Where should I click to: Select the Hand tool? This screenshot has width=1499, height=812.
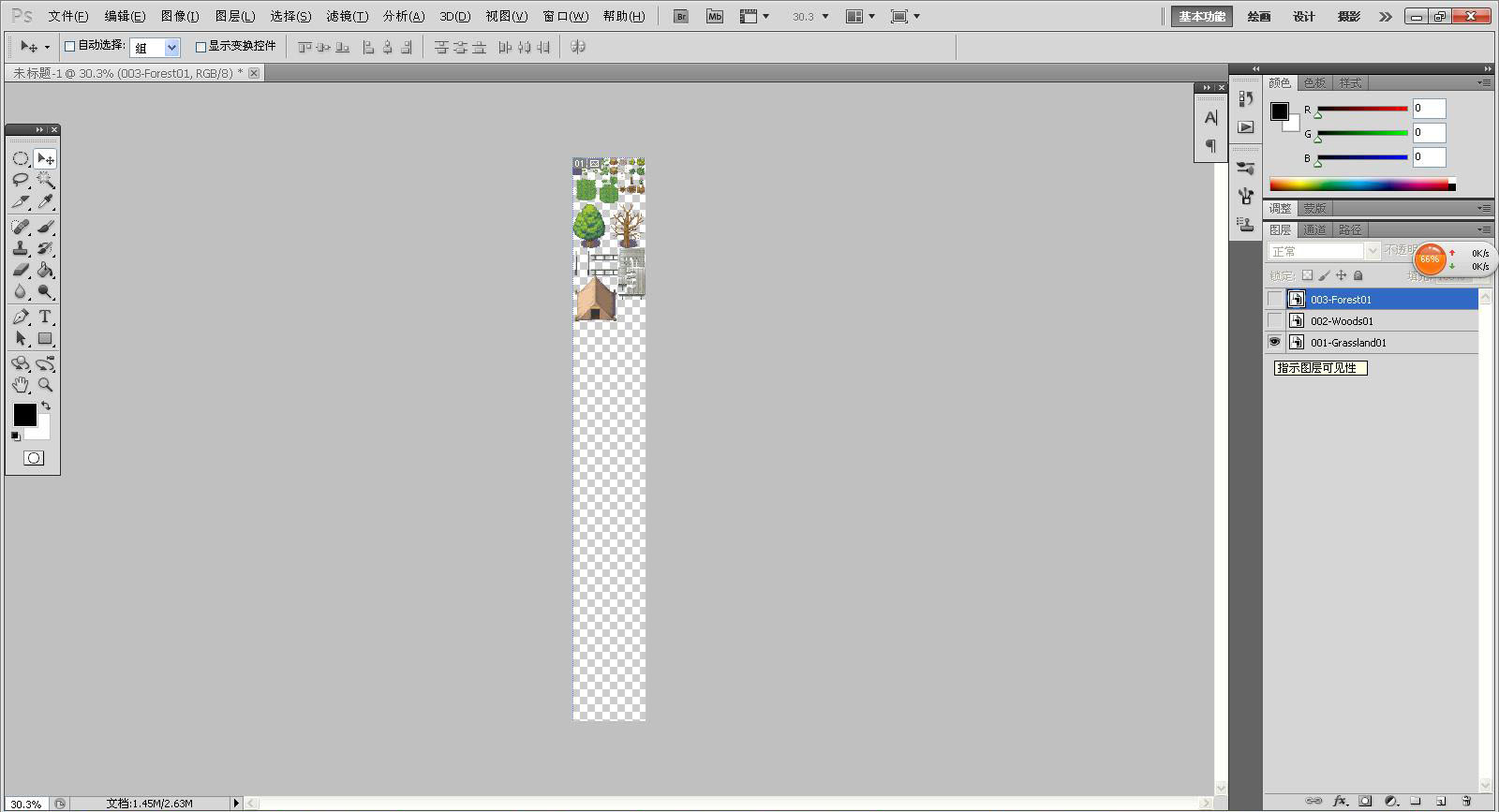tap(20, 385)
